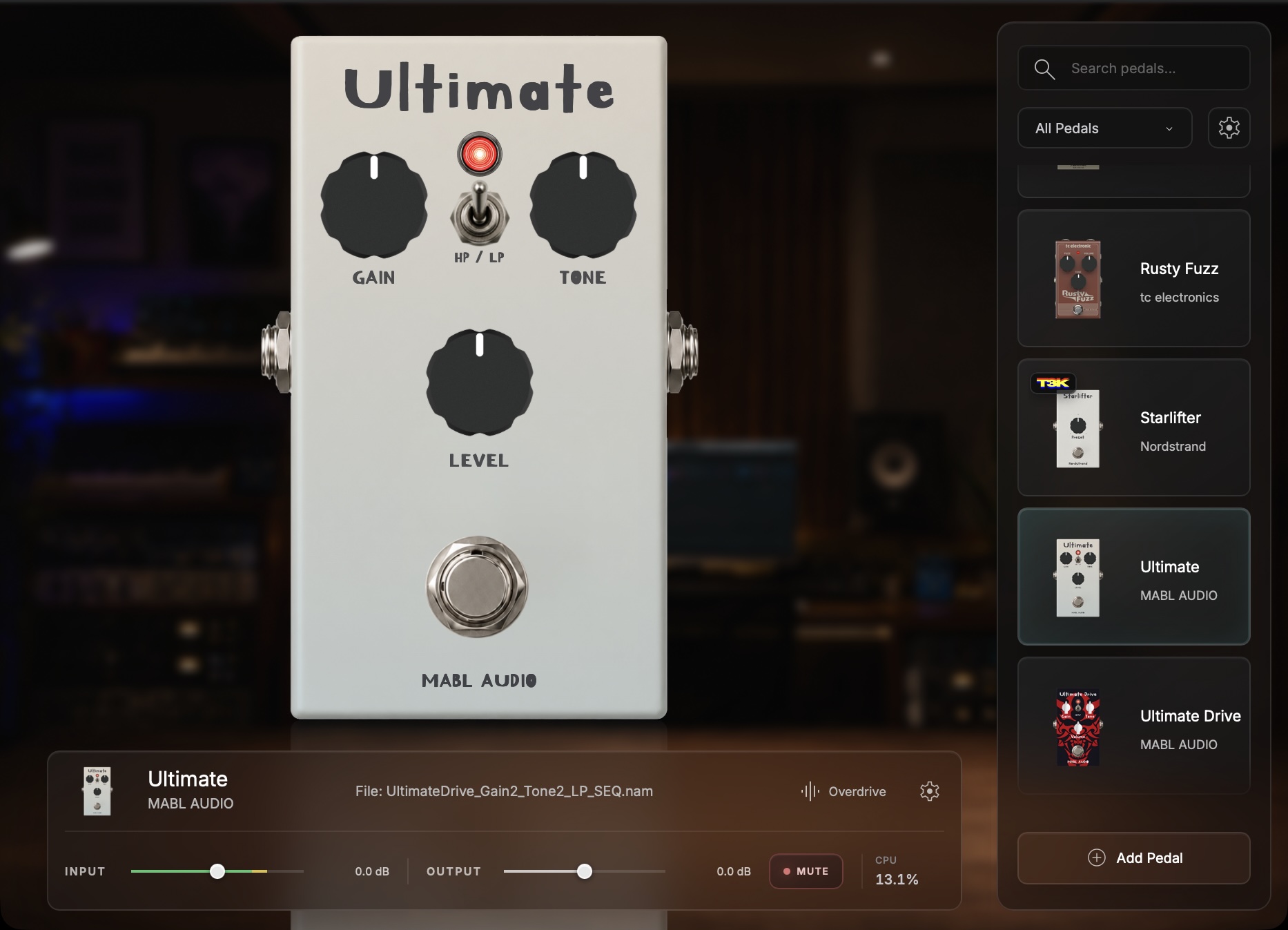This screenshot has height=930, width=1288.
Task: Click the MABL AUDIO logo on pedal
Action: click(479, 681)
